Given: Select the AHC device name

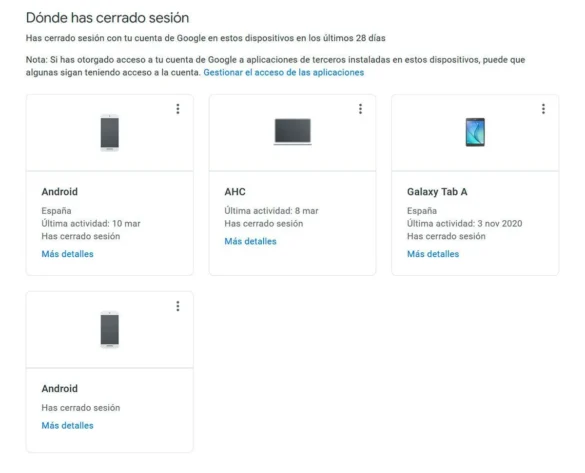Looking at the screenshot, I should (235, 192).
